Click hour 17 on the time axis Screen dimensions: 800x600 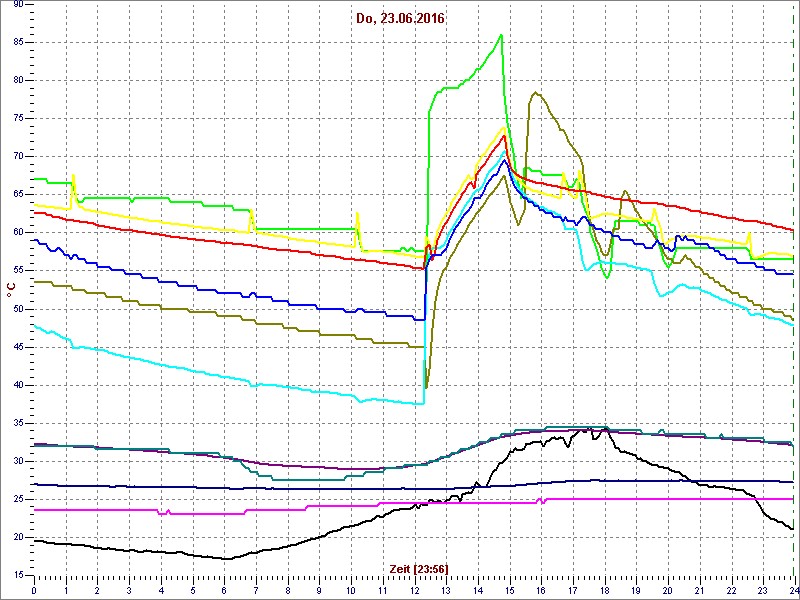click(572, 589)
